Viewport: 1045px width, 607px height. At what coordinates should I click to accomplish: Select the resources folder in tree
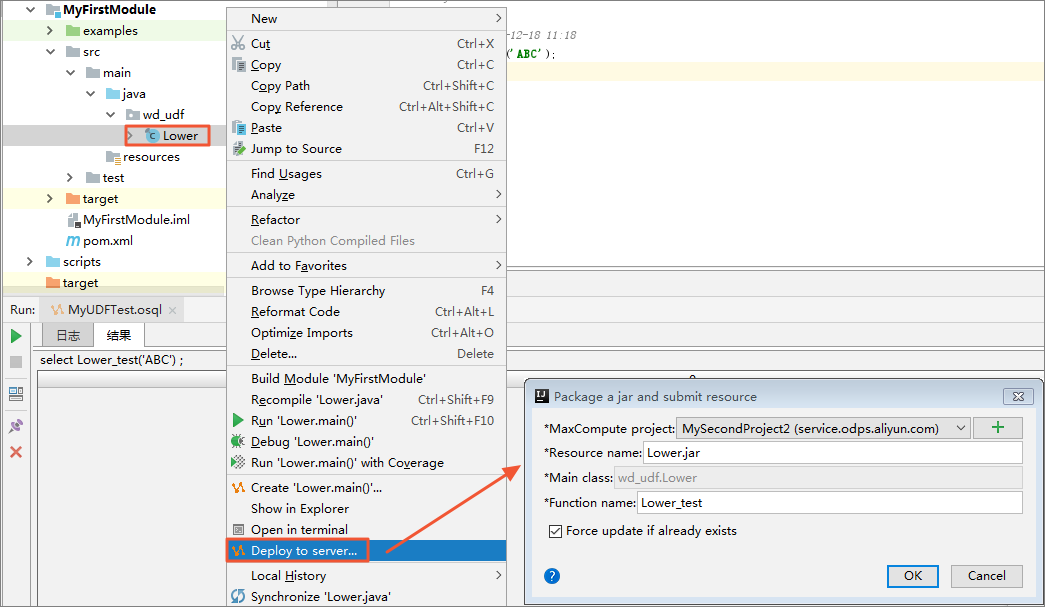click(143, 157)
